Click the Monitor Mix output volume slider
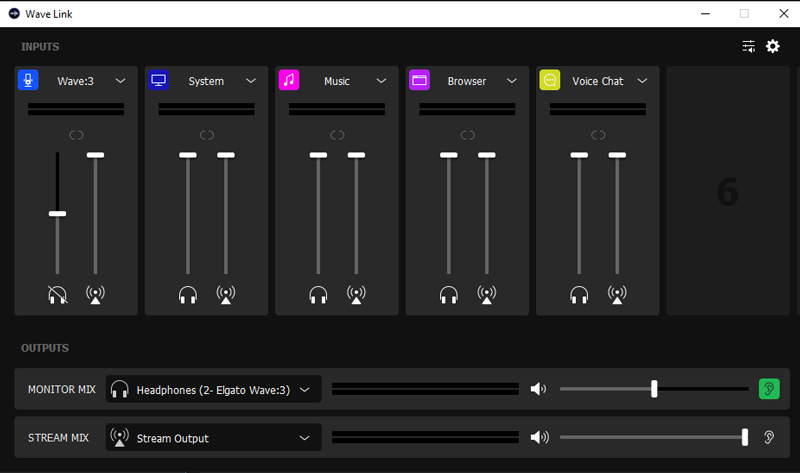The width and height of the screenshot is (800, 473). click(654, 389)
